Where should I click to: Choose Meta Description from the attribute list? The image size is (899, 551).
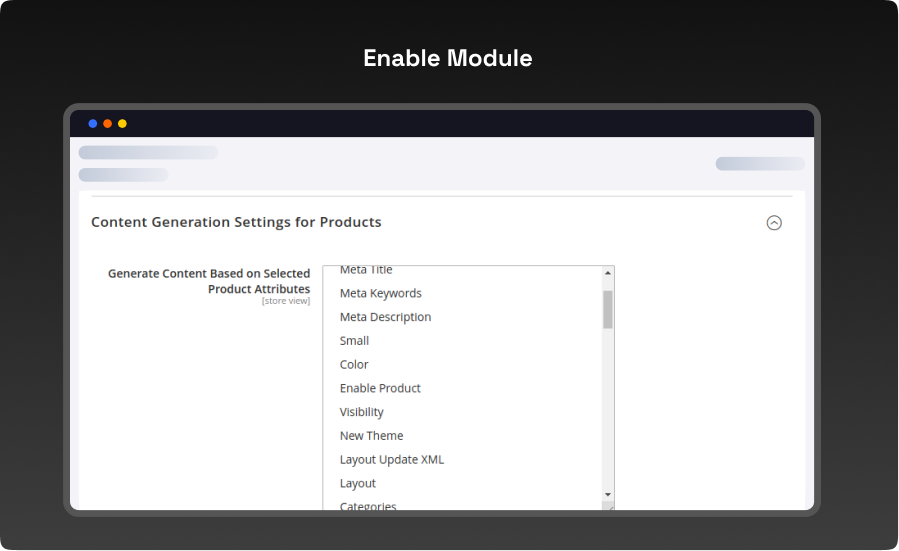point(385,317)
